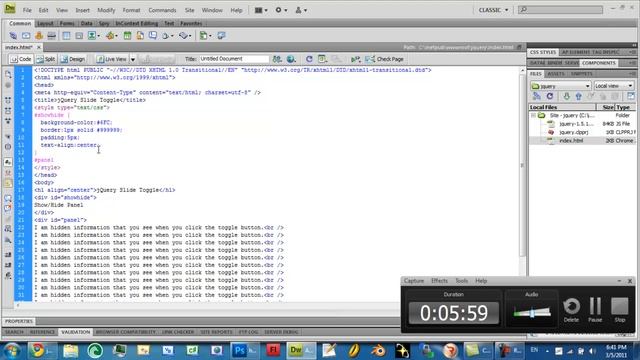Toggle Live View on
The width and height of the screenshot is (640, 360).
coord(112,59)
